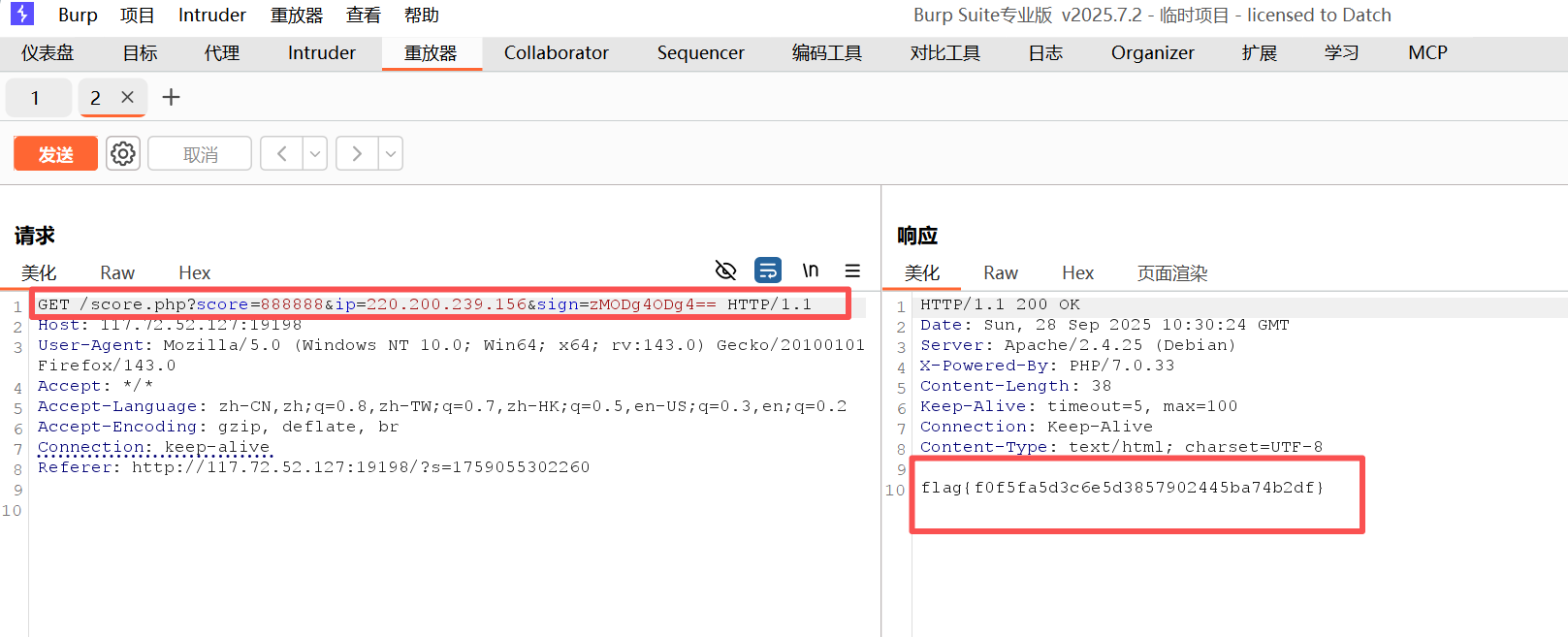The image size is (1568, 637).
Task: Switch to the 仪表盘 tab
Action: tap(48, 52)
